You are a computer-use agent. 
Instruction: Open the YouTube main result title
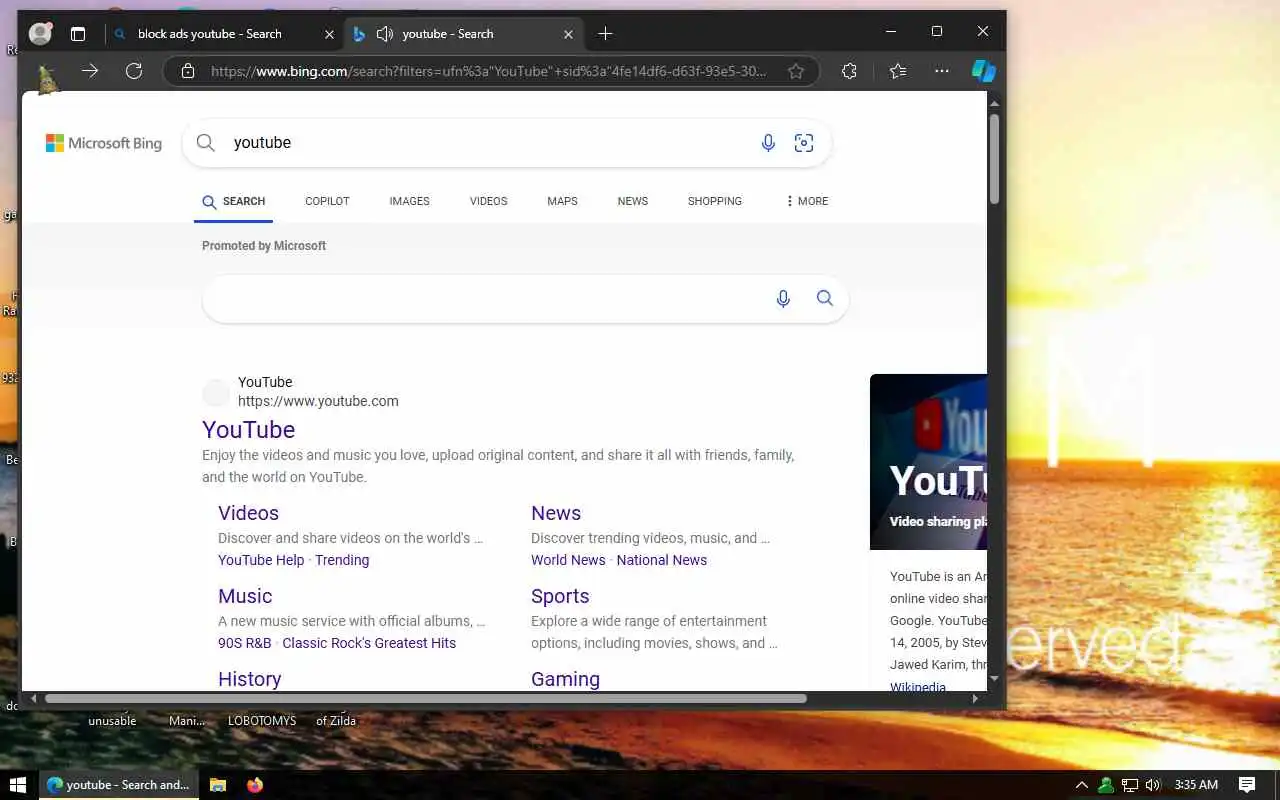[248, 430]
